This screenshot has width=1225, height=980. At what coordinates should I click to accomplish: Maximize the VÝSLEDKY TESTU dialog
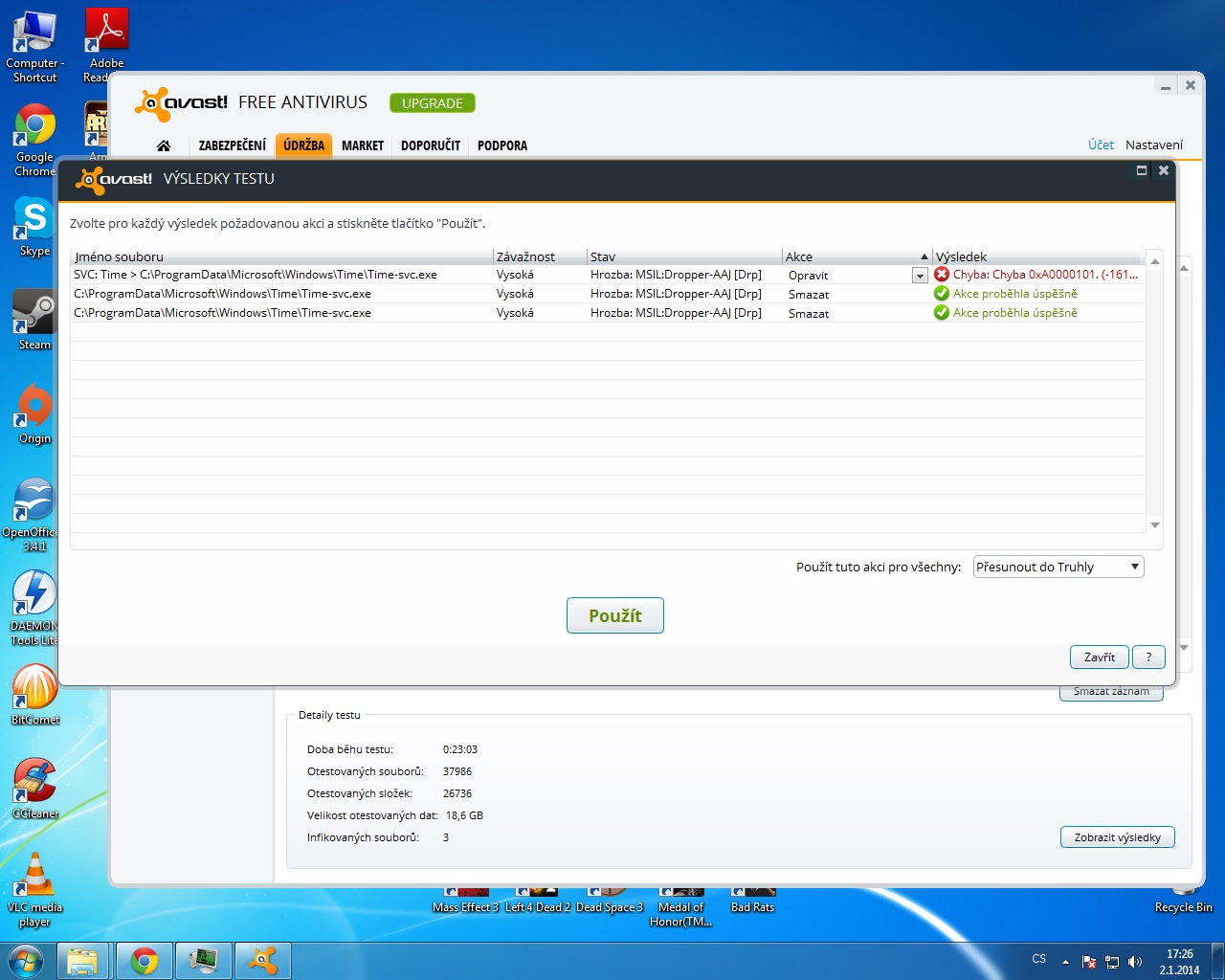tap(1142, 170)
